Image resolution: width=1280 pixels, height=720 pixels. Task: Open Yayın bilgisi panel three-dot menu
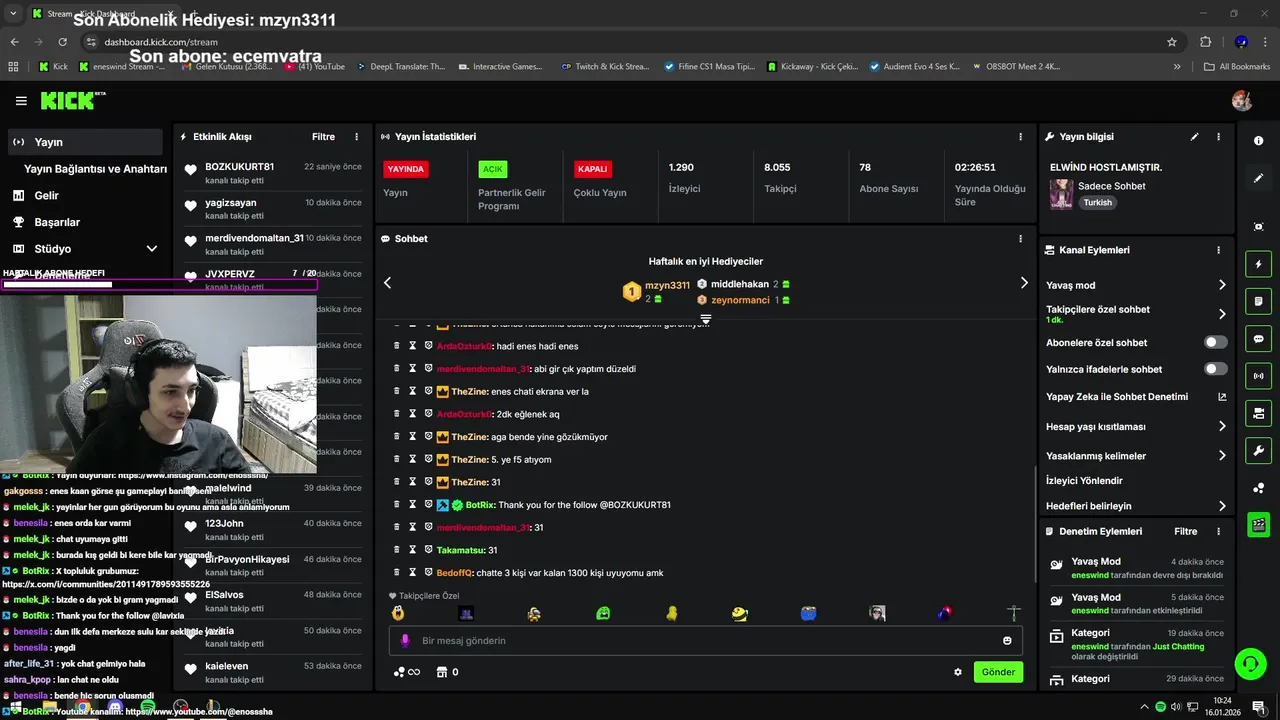(1218, 137)
